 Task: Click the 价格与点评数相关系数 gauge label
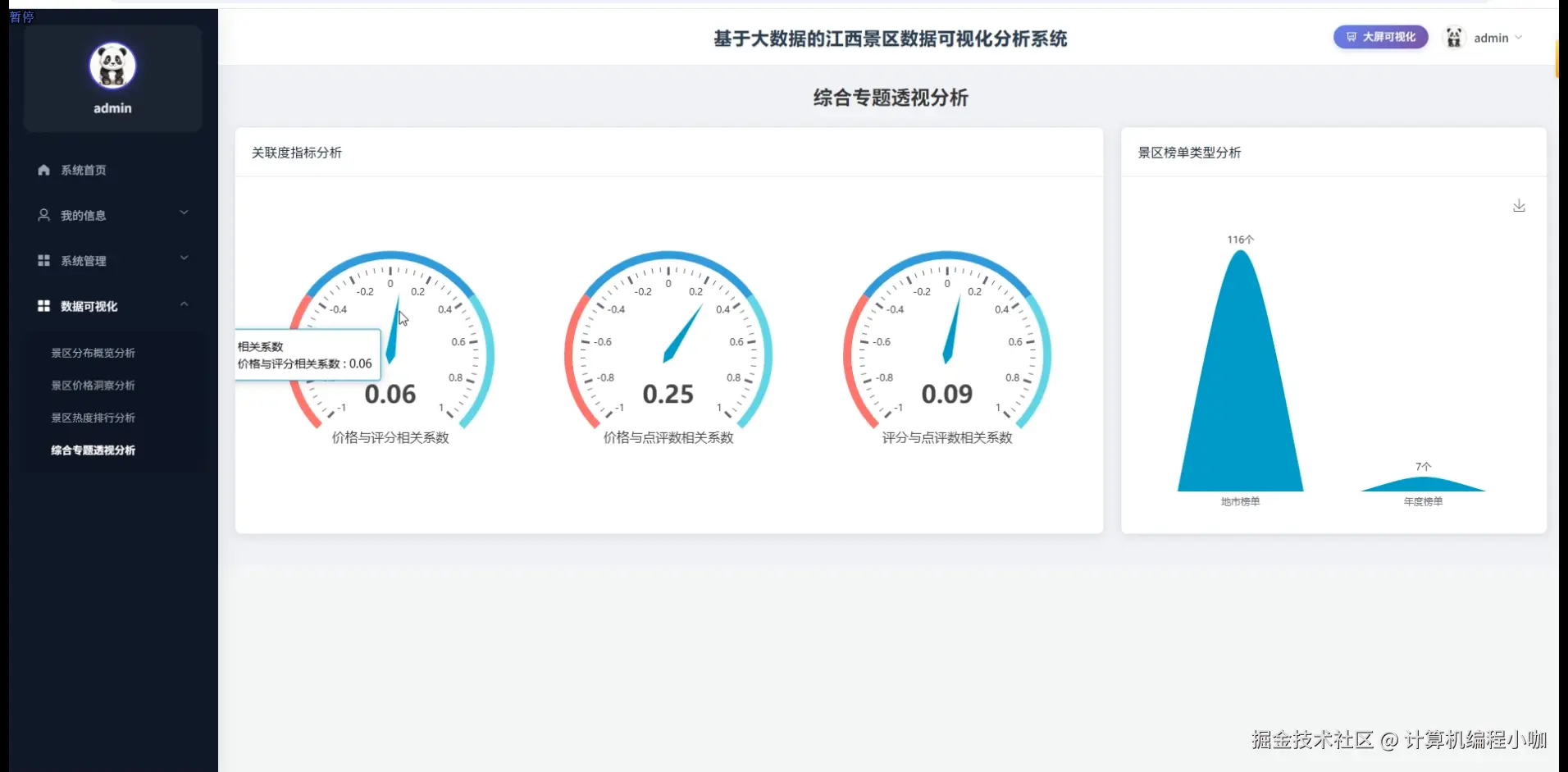pyautogui.click(x=668, y=437)
